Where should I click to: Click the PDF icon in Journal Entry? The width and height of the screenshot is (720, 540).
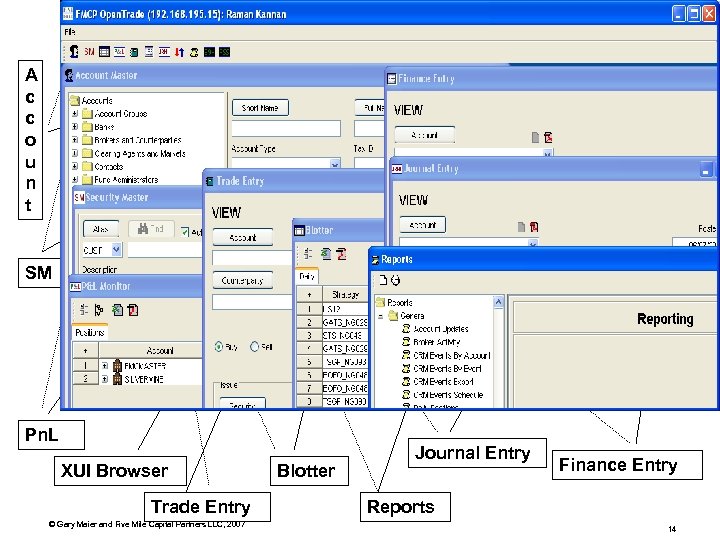point(534,227)
